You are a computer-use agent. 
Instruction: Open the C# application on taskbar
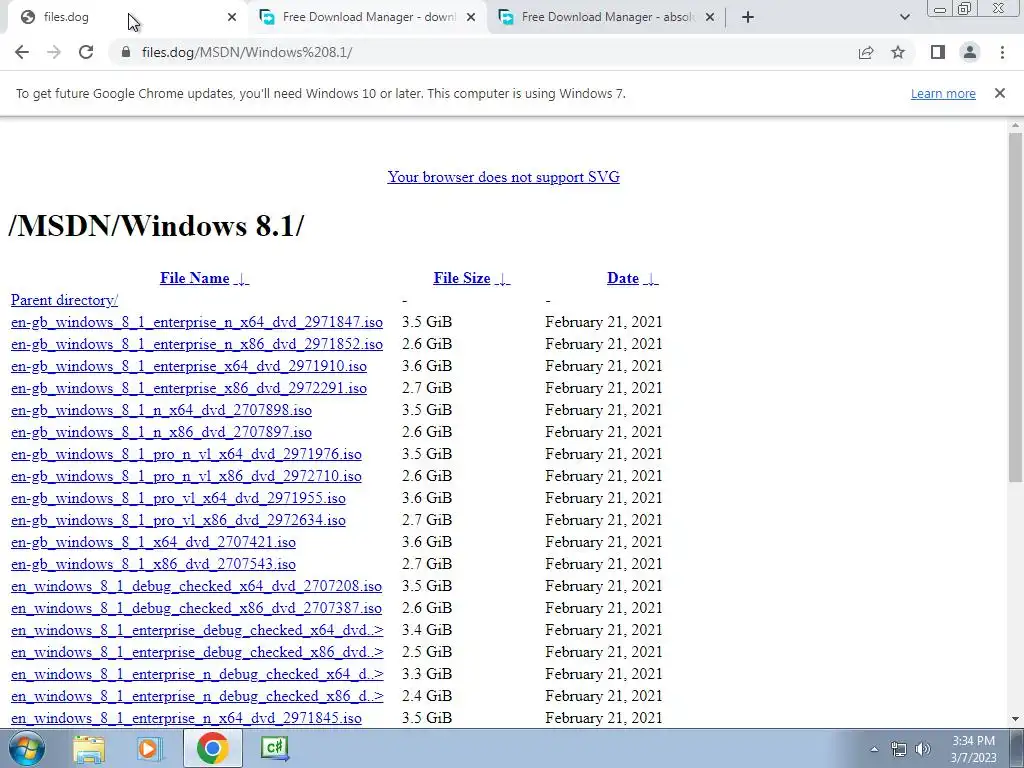[274, 748]
